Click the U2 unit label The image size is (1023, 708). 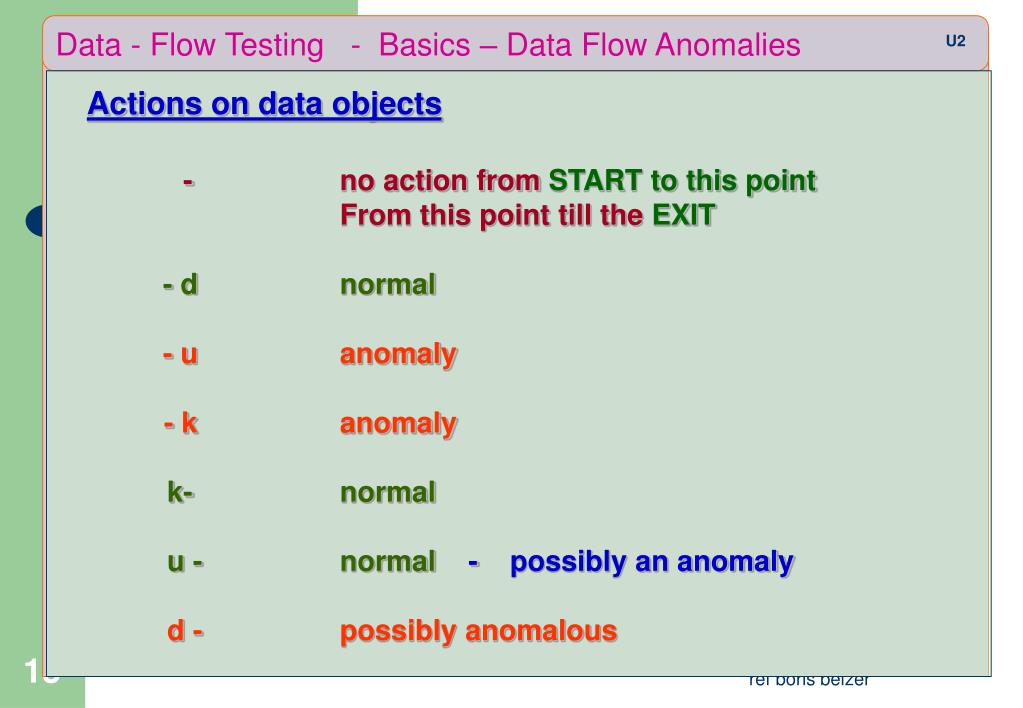955,41
